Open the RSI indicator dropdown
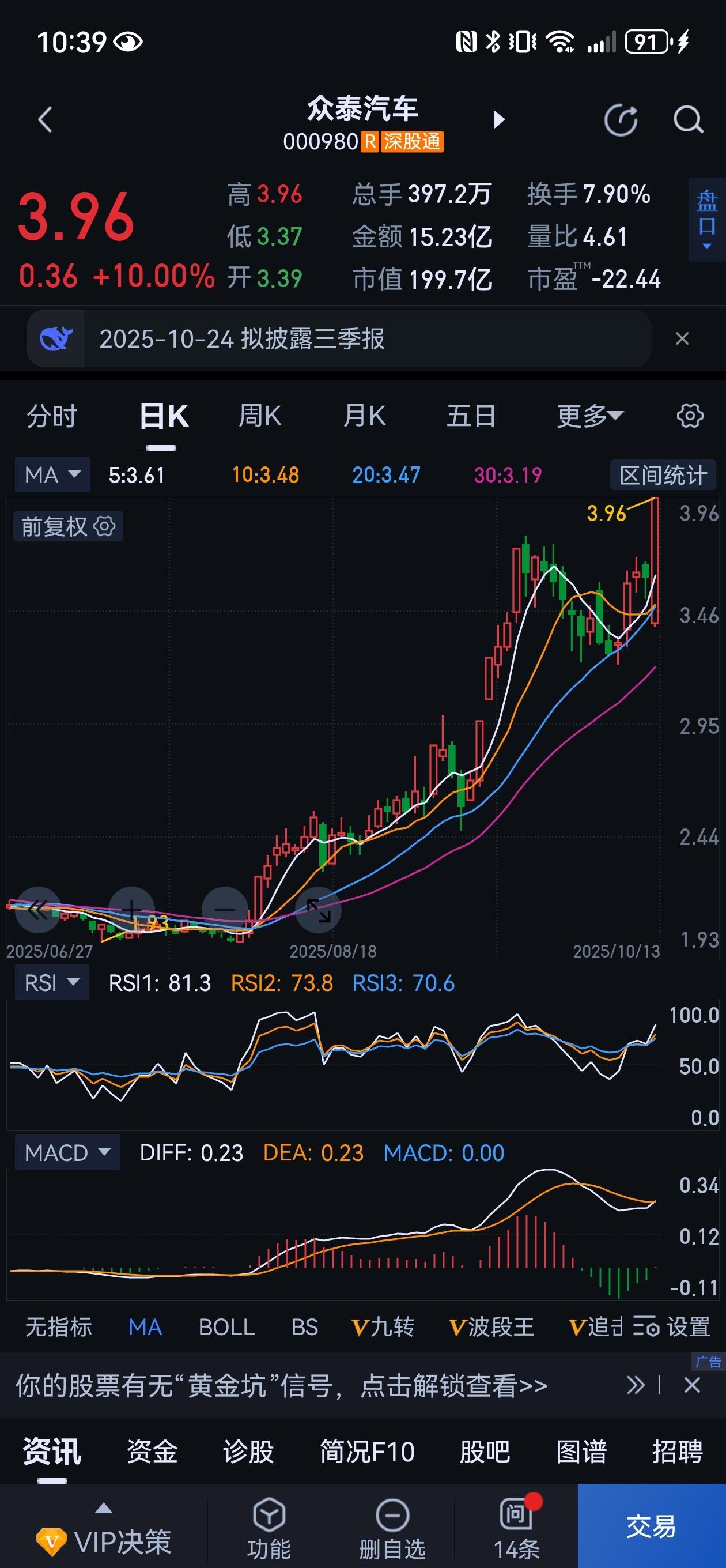Viewport: 726px width, 1568px height. (52, 983)
